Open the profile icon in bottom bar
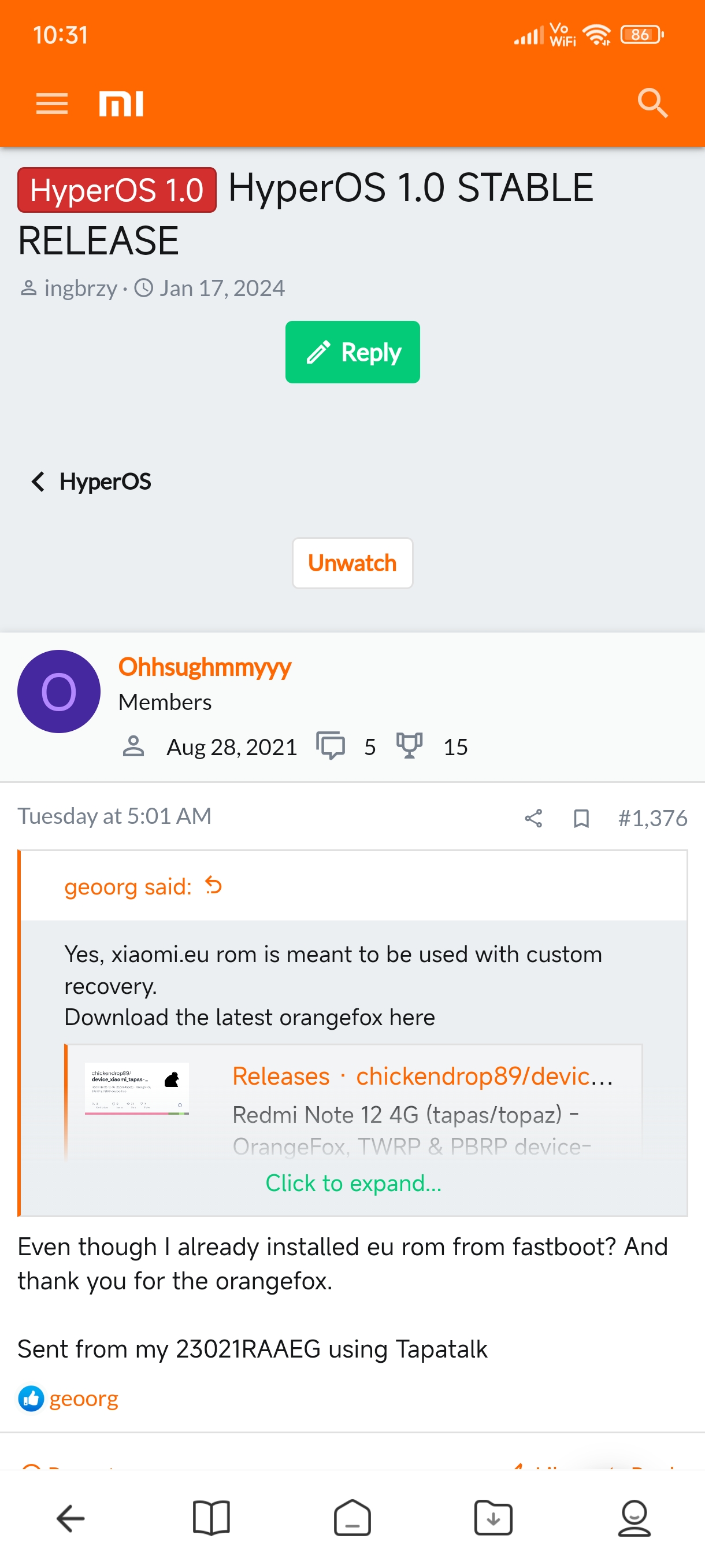 point(634,1519)
